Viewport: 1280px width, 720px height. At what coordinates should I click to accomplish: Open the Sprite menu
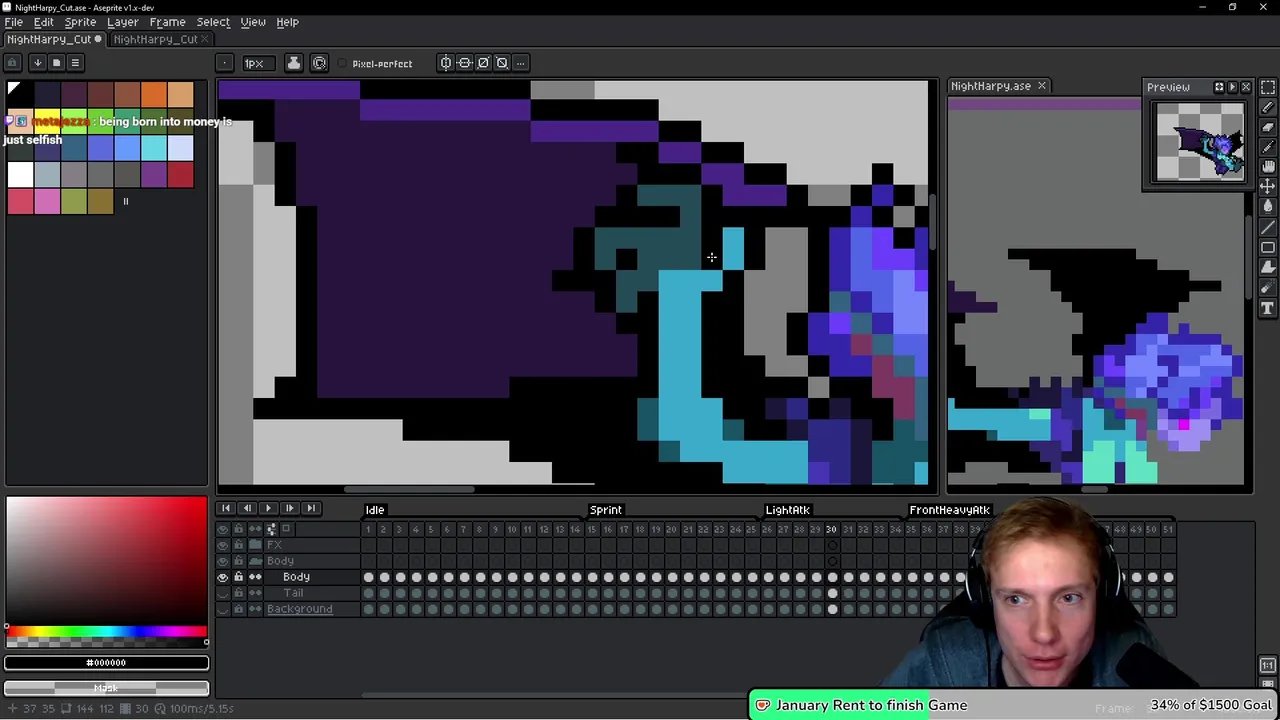[80, 22]
